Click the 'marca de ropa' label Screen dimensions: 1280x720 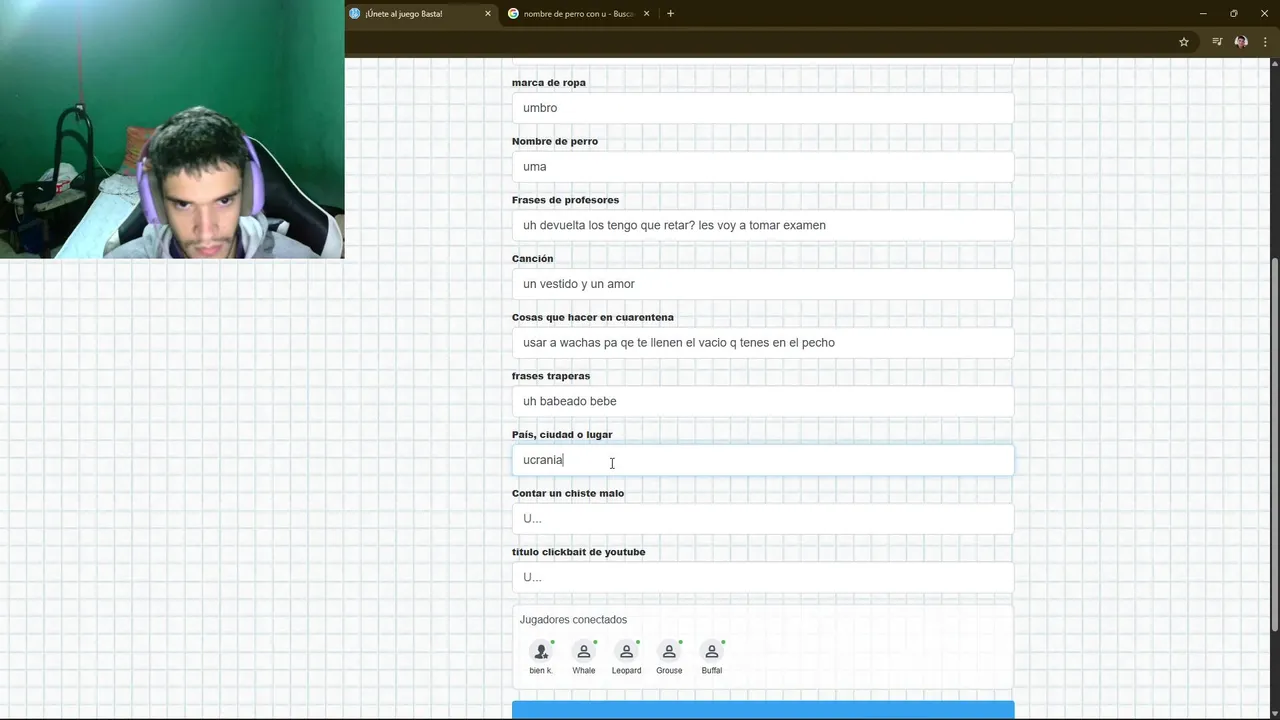(549, 82)
